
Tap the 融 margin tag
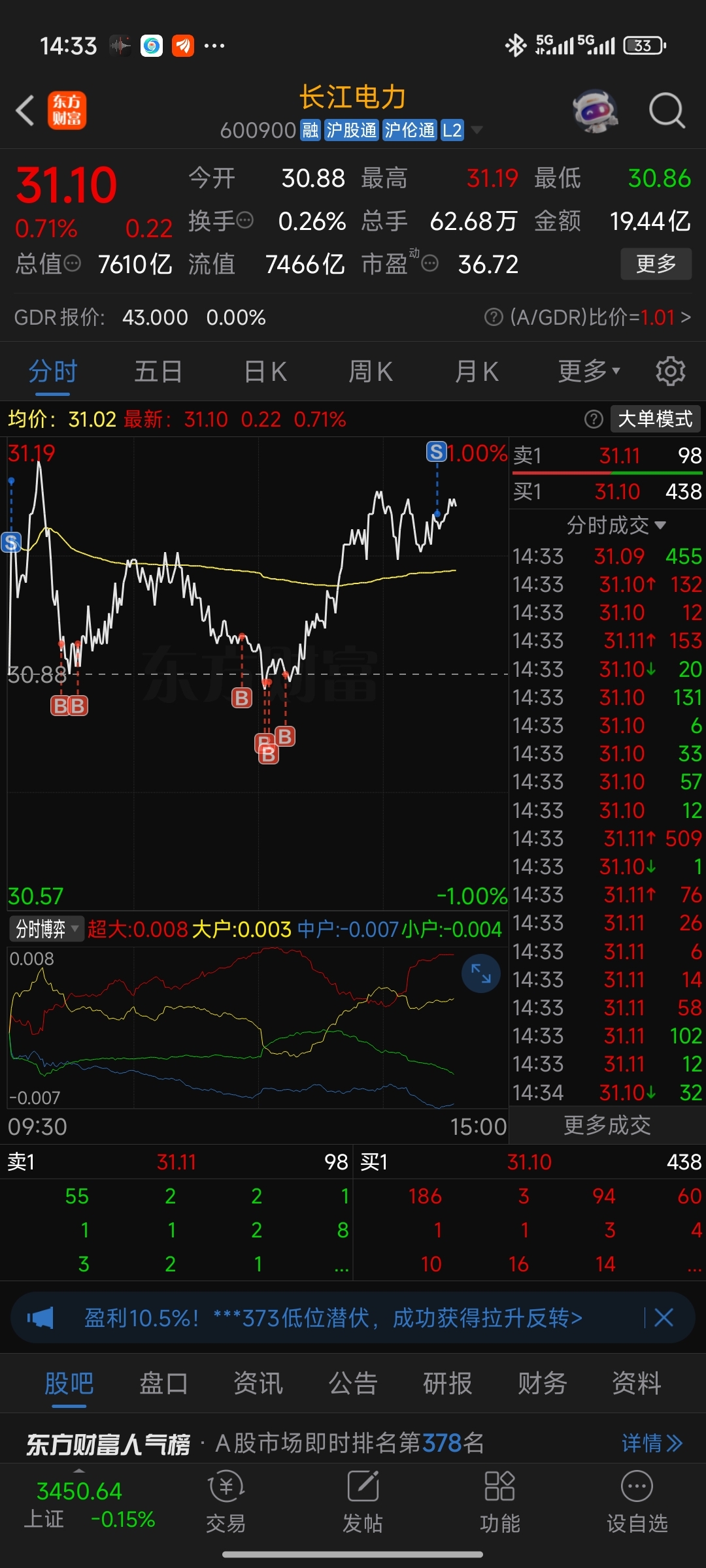pyautogui.click(x=310, y=130)
